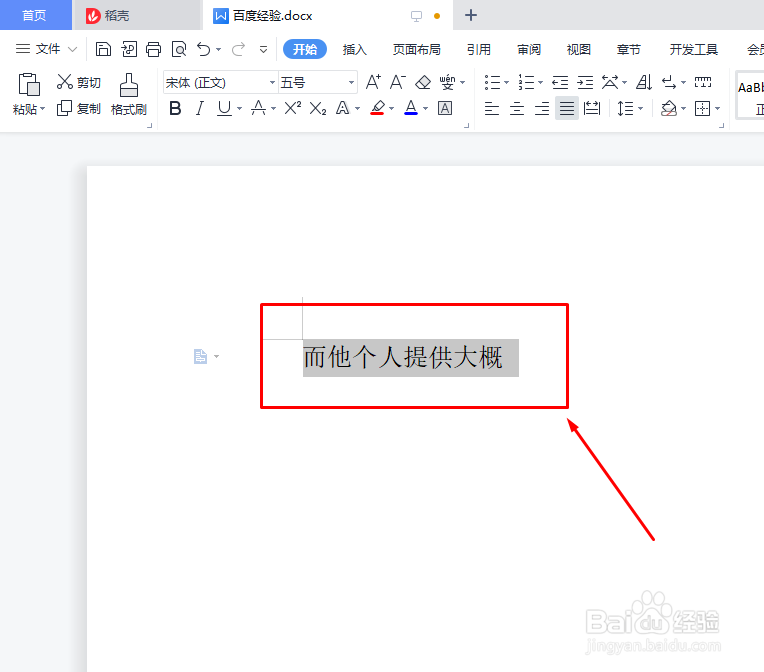Image resolution: width=764 pixels, height=672 pixels.
Task: Click the WPS document icon in tab
Action: click(221, 16)
